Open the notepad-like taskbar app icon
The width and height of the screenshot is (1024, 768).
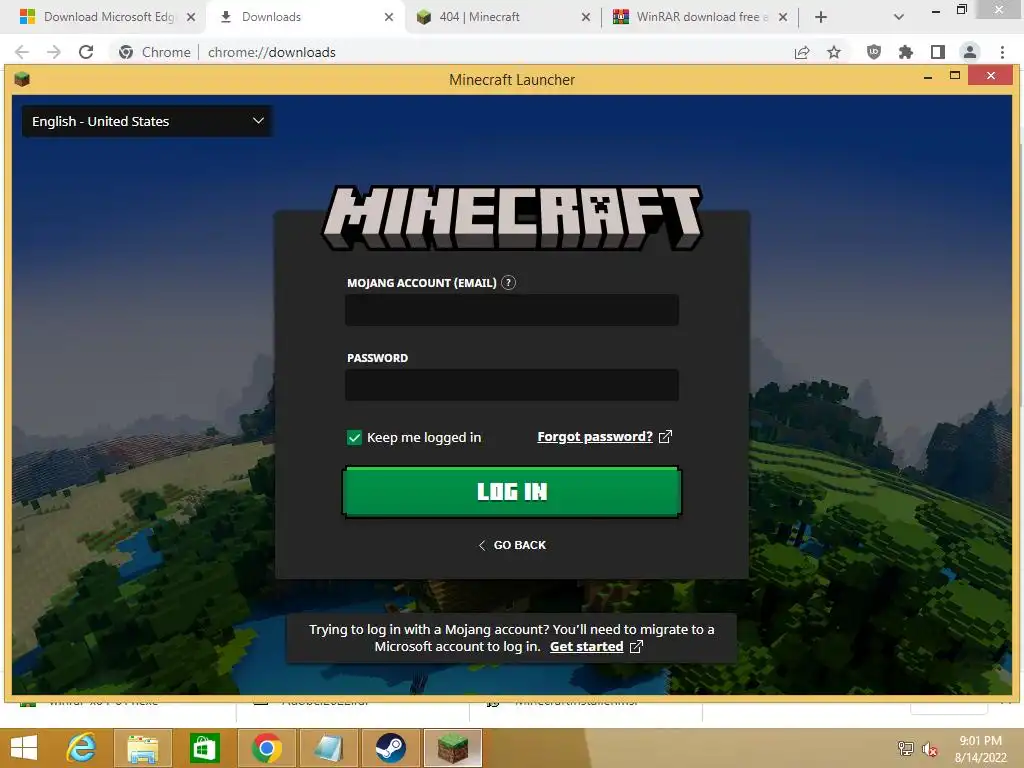(328, 748)
